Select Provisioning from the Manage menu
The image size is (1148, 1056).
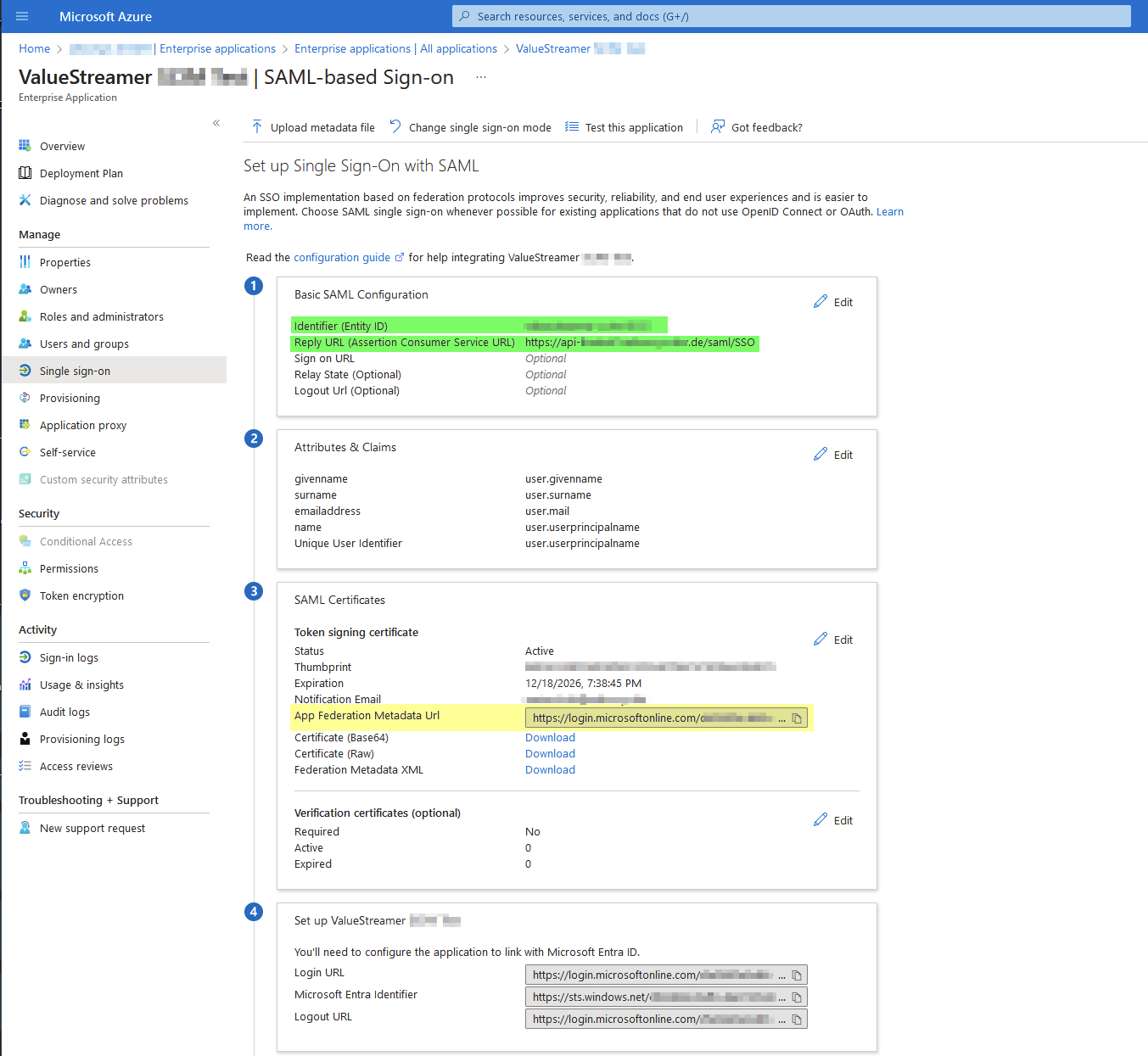[x=70, y=399]
